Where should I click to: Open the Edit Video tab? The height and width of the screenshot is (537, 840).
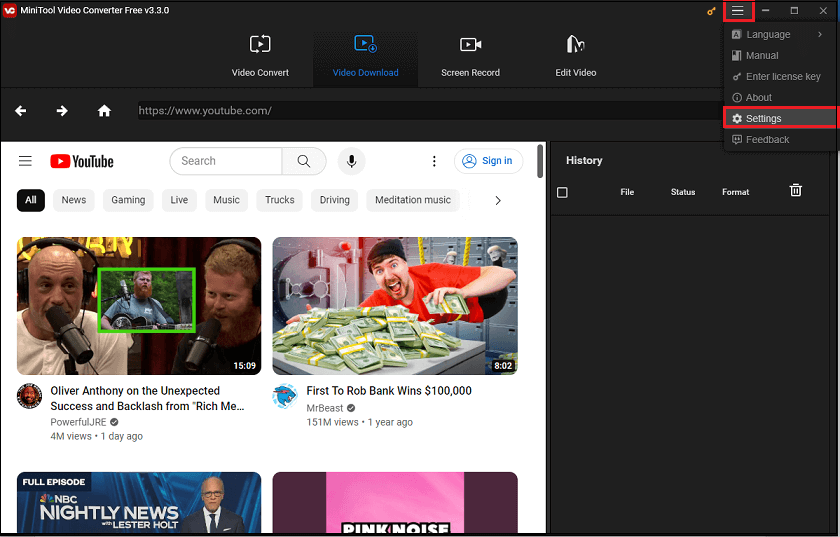coord(575,56)
